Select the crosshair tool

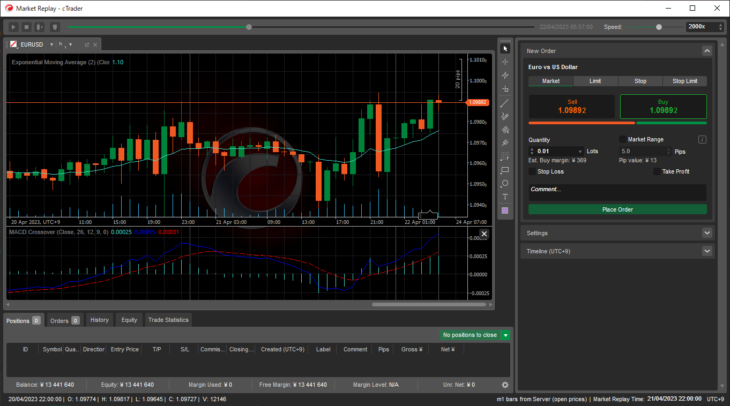pyautogui.click(x=505, y=62)
